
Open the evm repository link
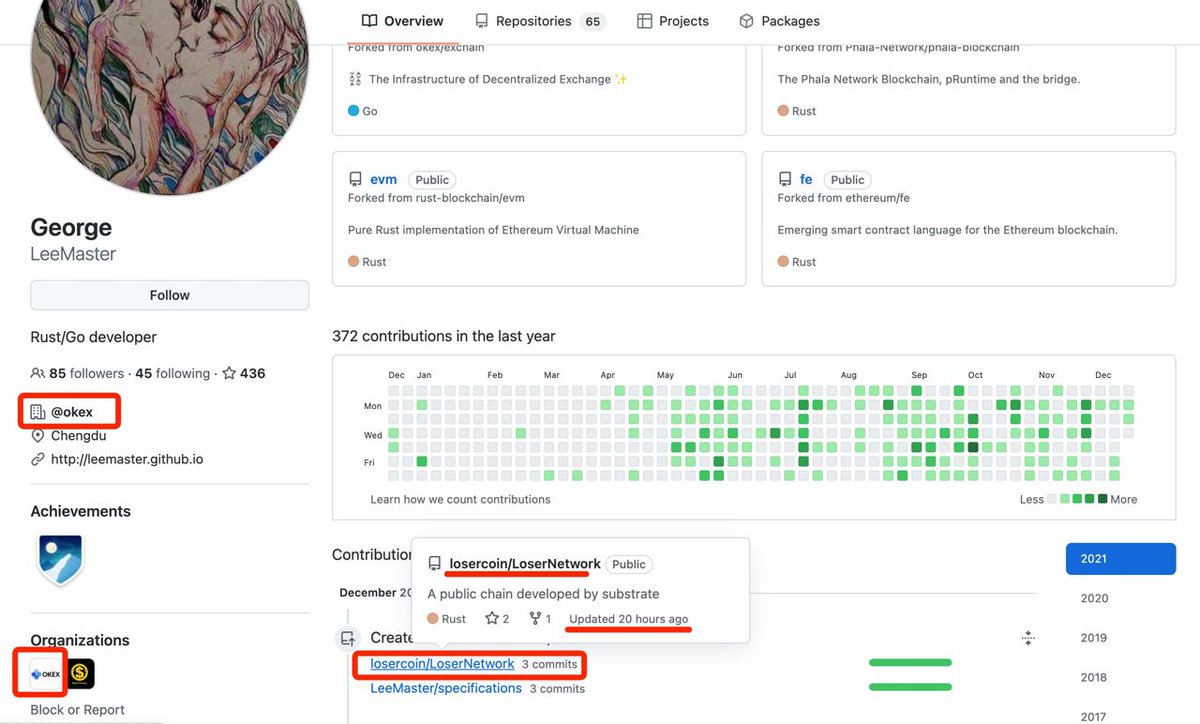(383, 180)
